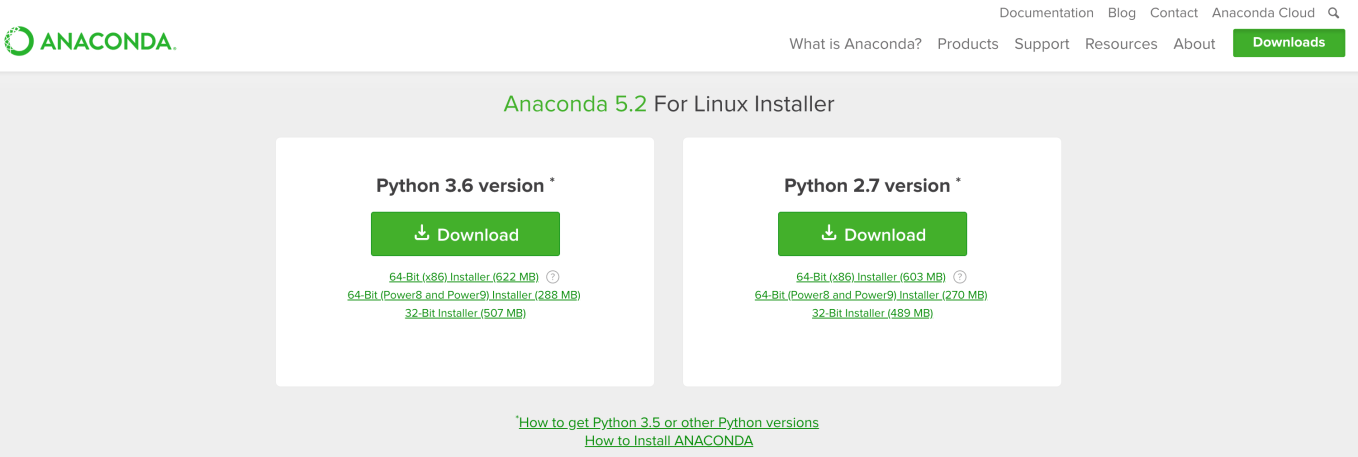Select Python 2.7 Power8 and Power9 Installer link
Viewport: 1358px width, 457px height.
(x=871, y=295)
